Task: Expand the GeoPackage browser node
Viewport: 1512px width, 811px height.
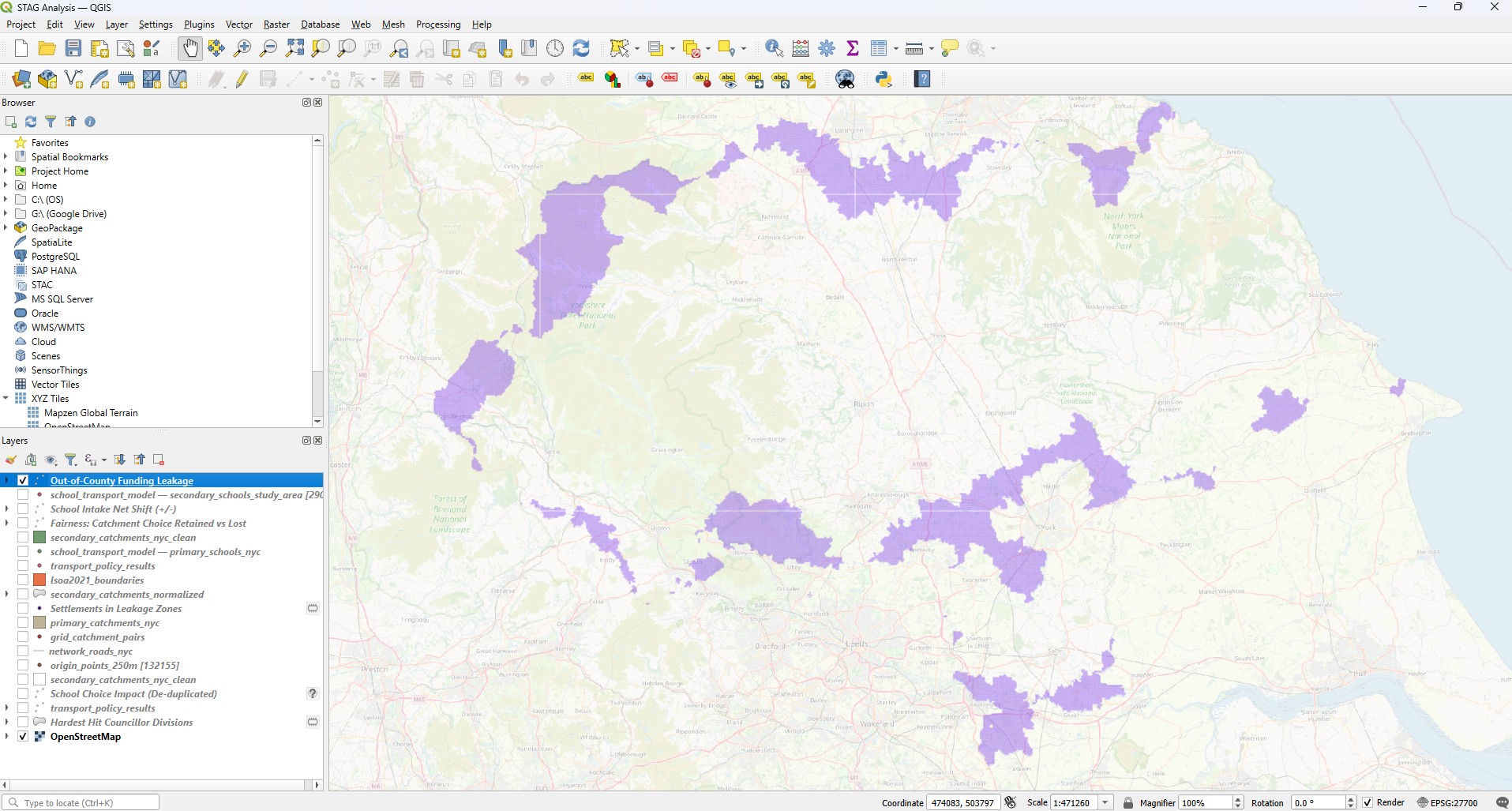Action: point(6,227)
